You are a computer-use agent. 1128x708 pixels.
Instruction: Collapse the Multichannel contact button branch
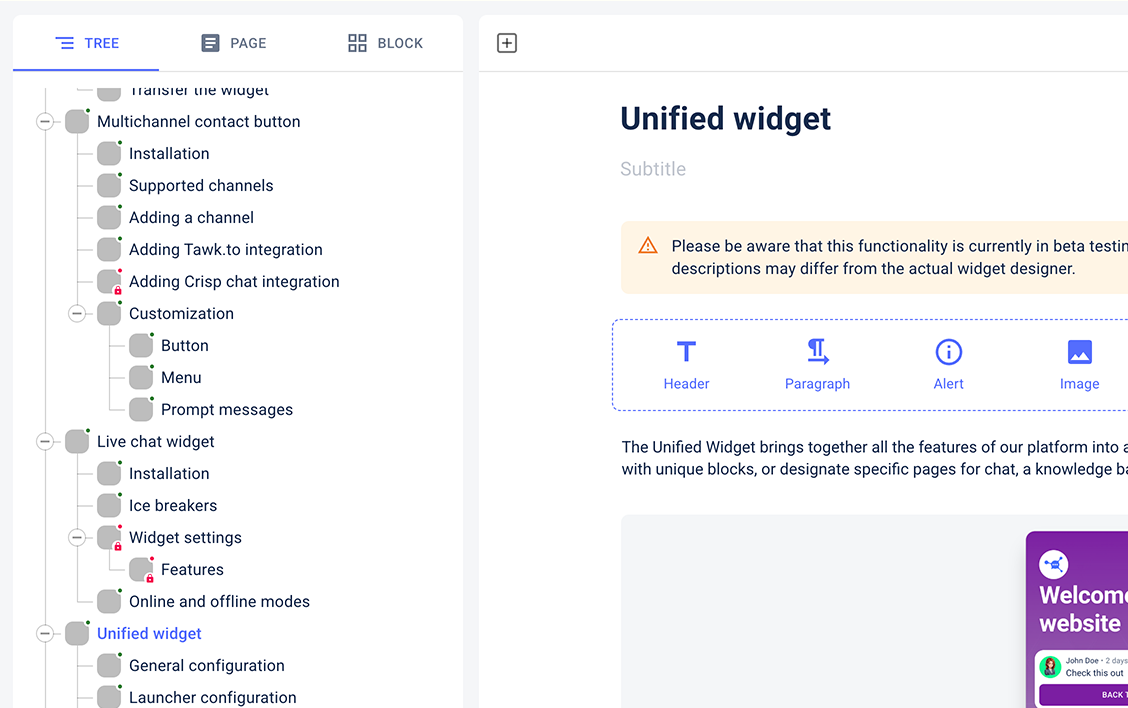(44, 121)
